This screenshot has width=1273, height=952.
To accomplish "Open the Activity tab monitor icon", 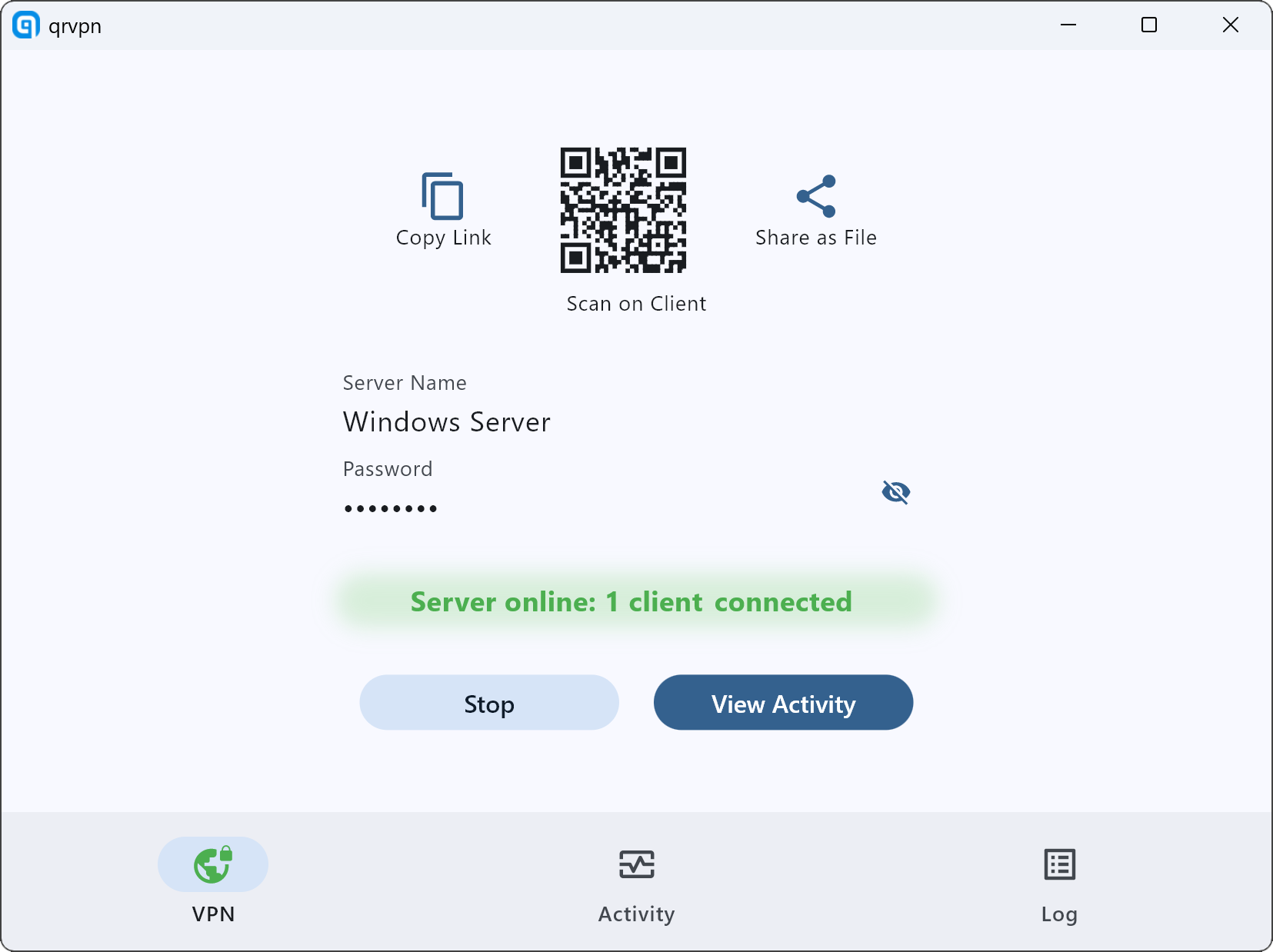I will (636, 864).
